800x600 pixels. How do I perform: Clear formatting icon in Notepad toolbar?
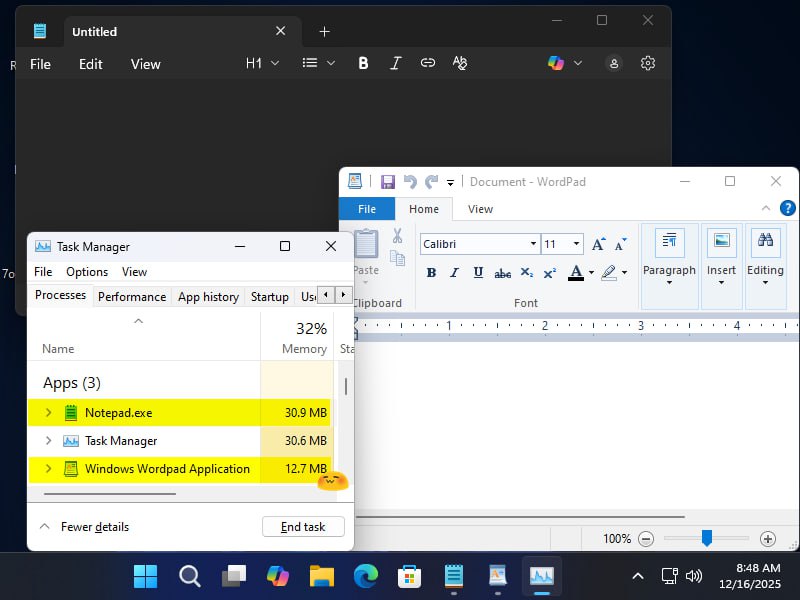(460, 63)
